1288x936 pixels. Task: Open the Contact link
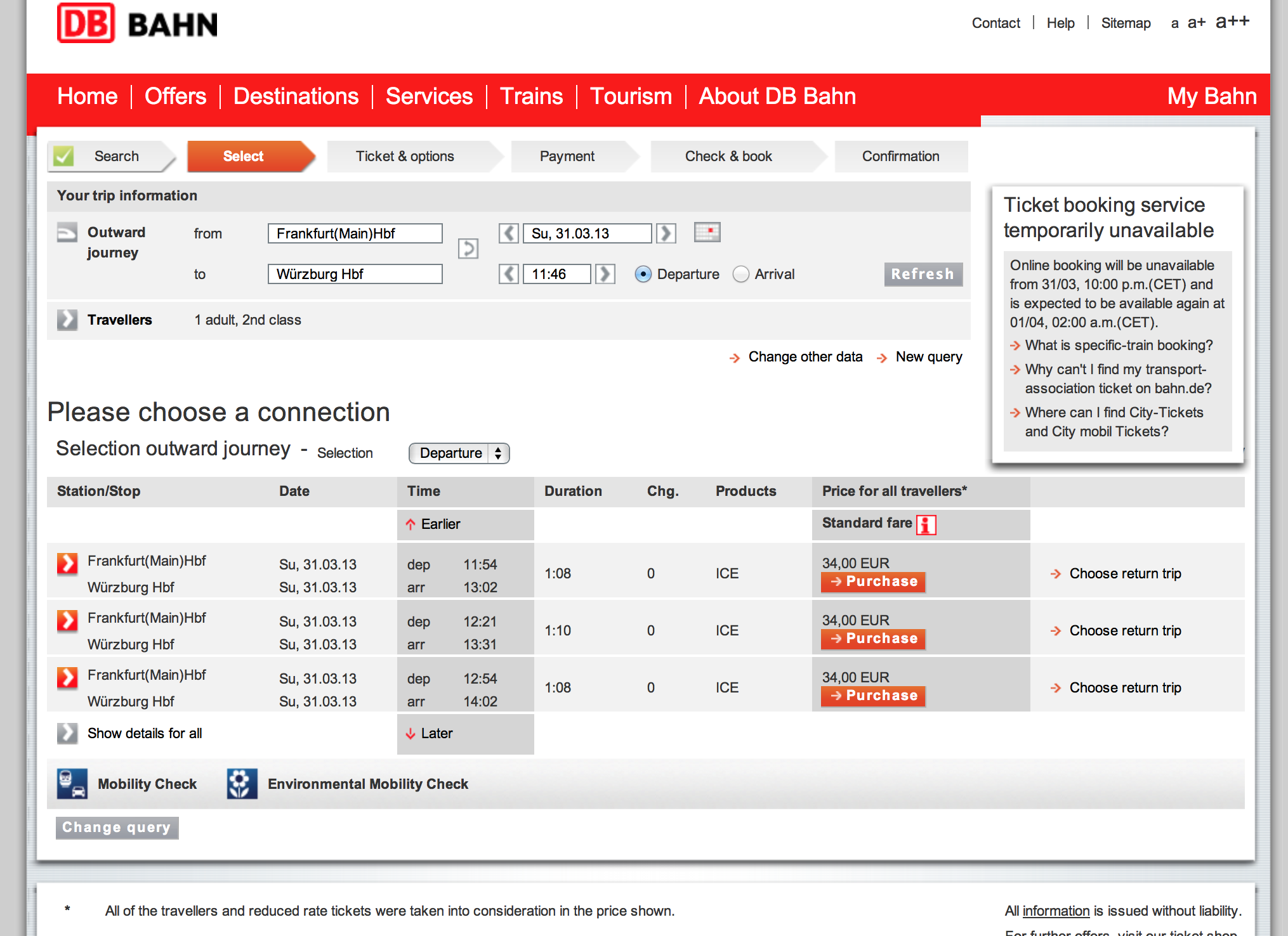point(996,23)
